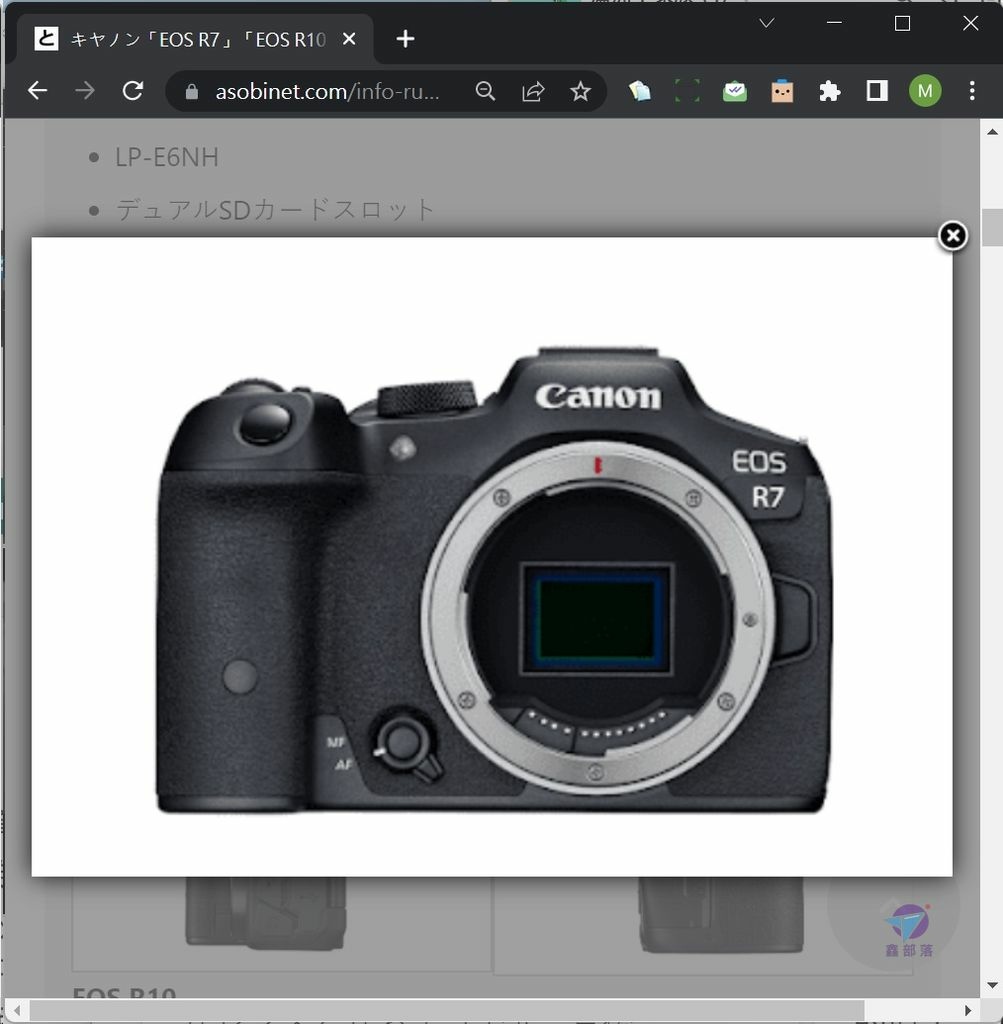Click the LP-E6NH list item text
The height and width of the screenshot is (1024, 1003).
(167, 157)
